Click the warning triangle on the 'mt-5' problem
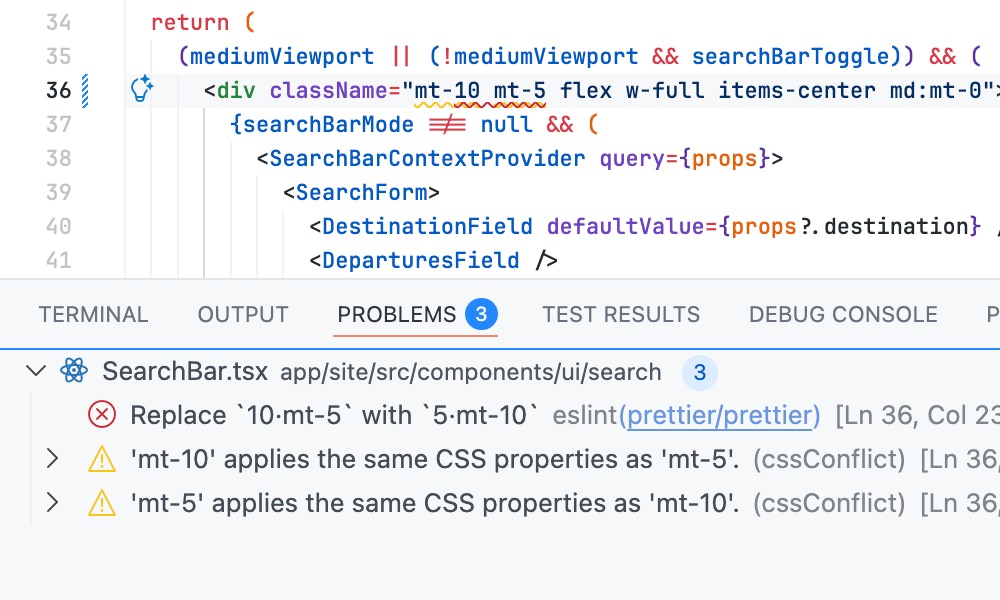The width and height of the screenshot is (1000, 600). click(101, 503)
